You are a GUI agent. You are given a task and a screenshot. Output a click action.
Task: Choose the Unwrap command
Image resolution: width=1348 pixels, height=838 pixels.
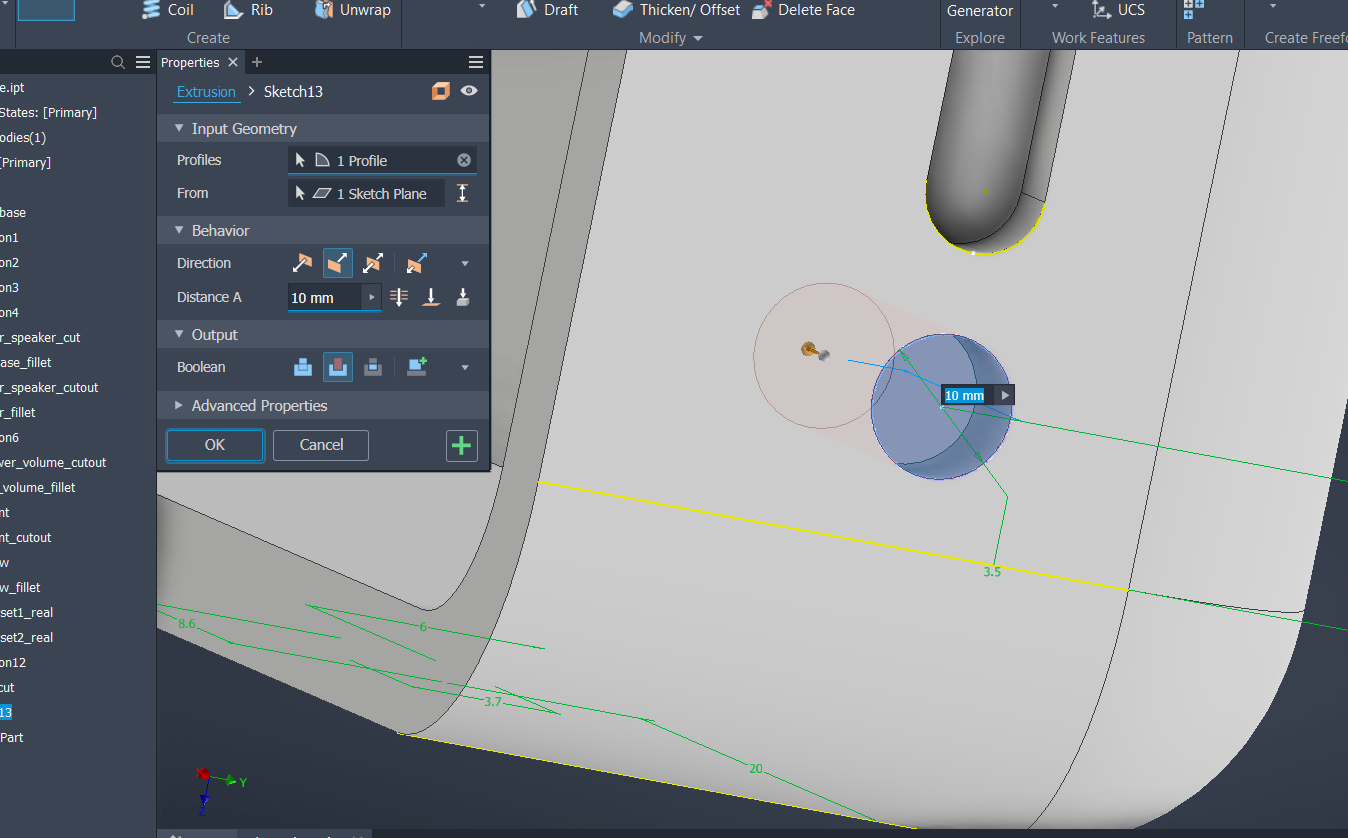point(352,10)
